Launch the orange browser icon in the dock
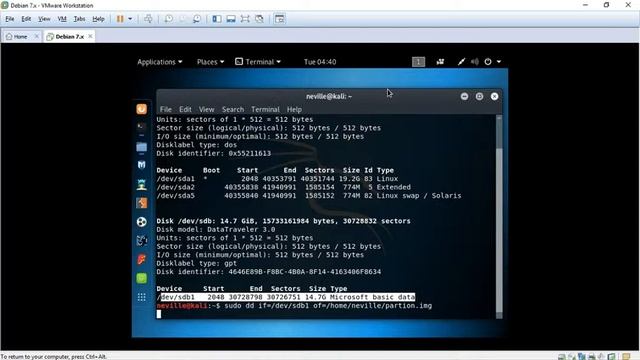 (142, 109)
